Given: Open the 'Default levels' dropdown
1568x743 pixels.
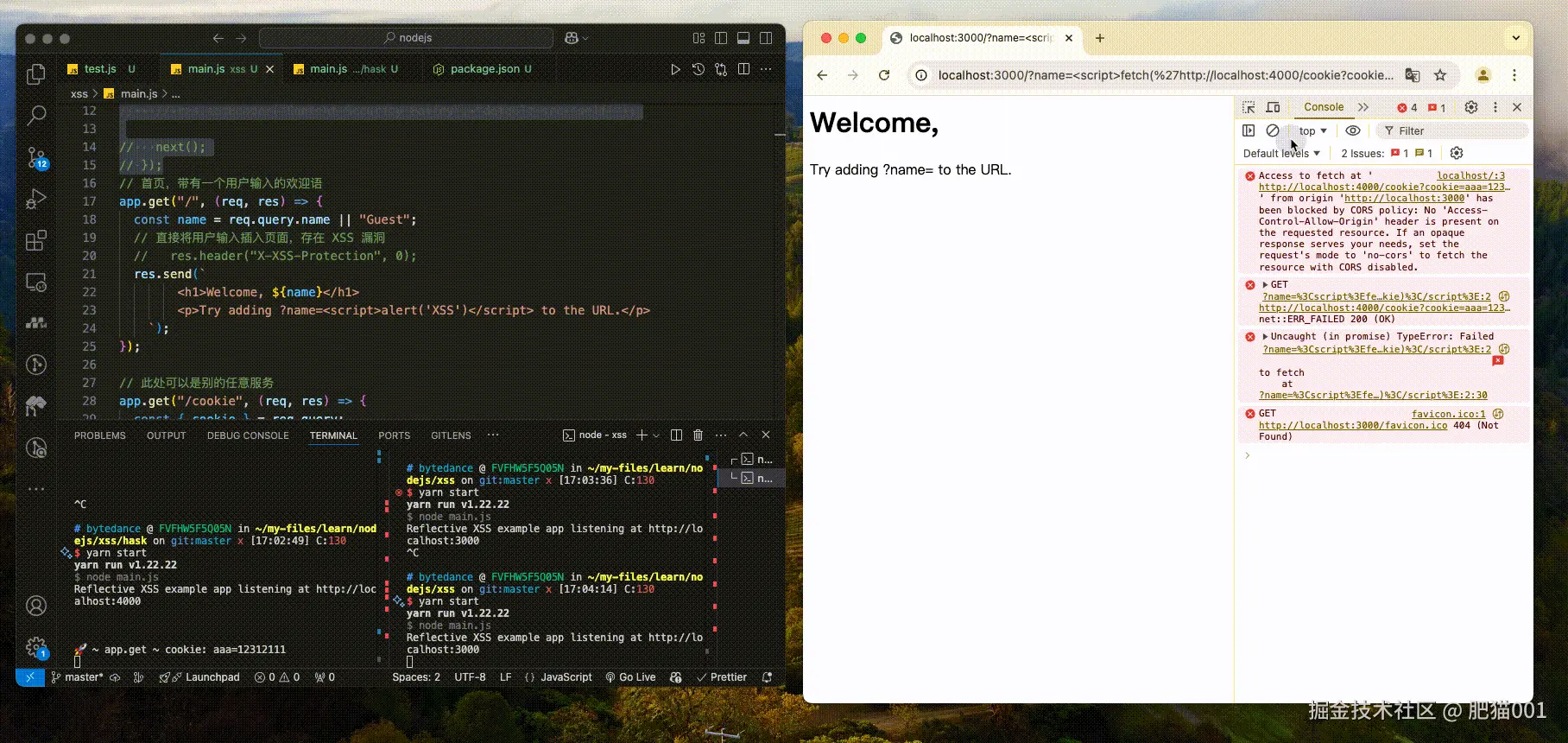Looking at the screenshot, I should (1281, 153).
